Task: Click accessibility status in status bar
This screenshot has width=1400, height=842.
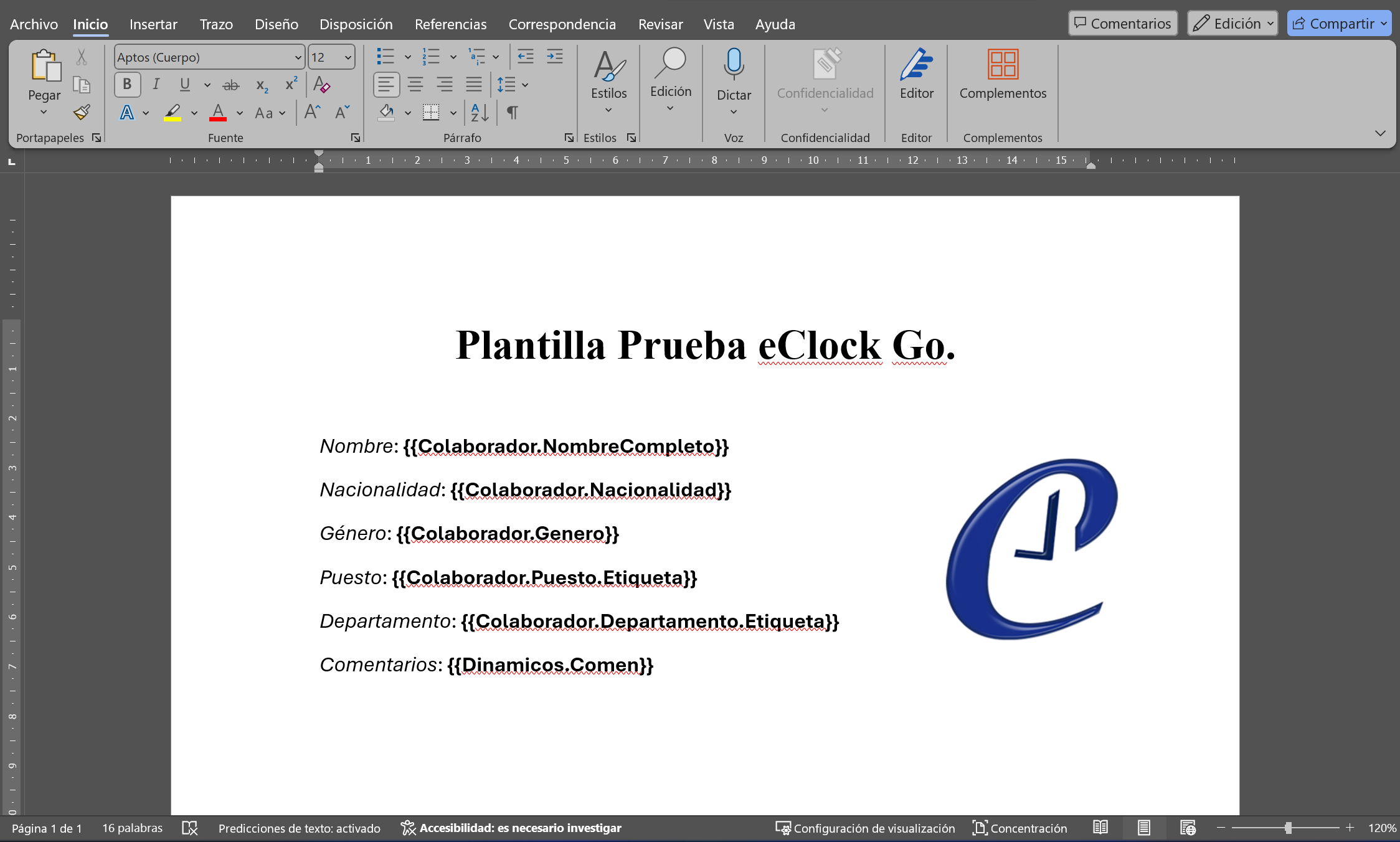Action: click(511, 828)
